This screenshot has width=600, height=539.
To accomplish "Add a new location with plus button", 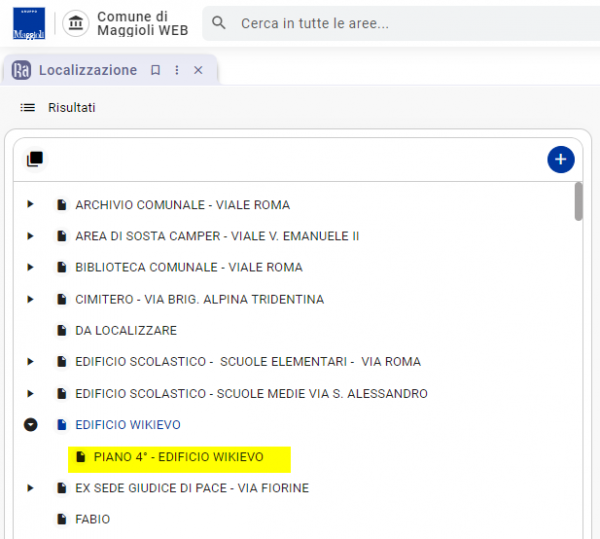I will click(561, 159).
